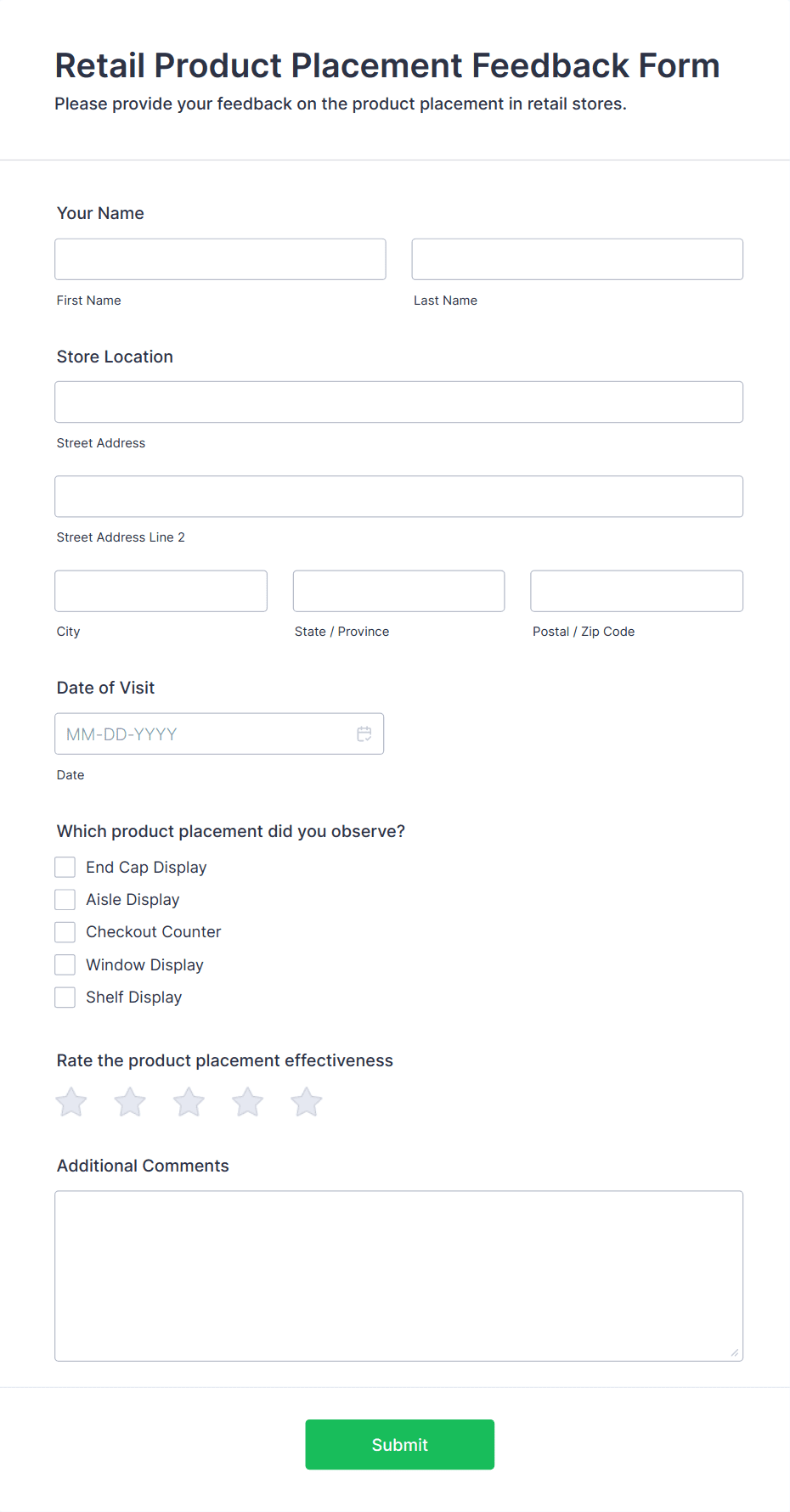Click the fifth rating star
790x1512 pixels.
point(307,1103)
